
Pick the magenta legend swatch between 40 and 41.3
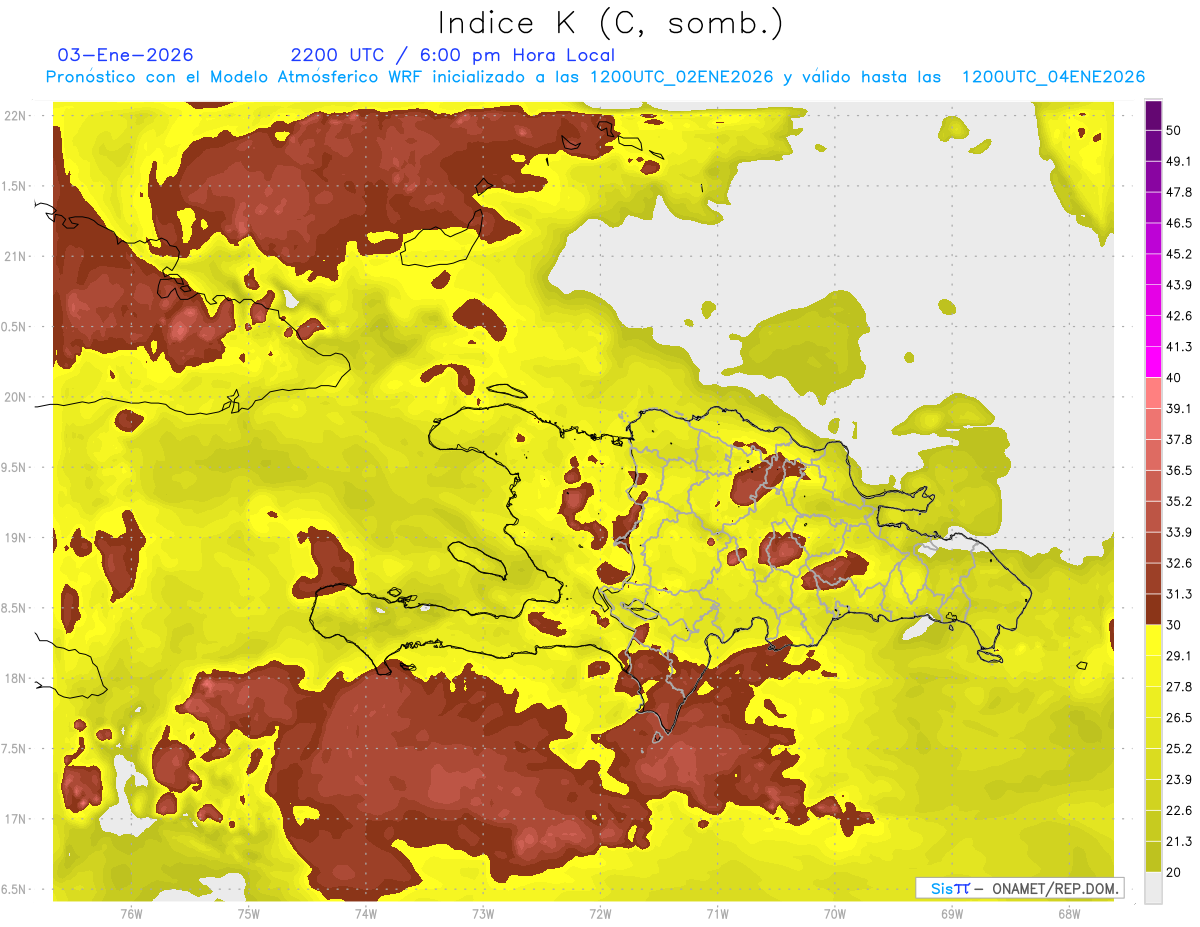pyautogui.click(x=1153, y=361)
